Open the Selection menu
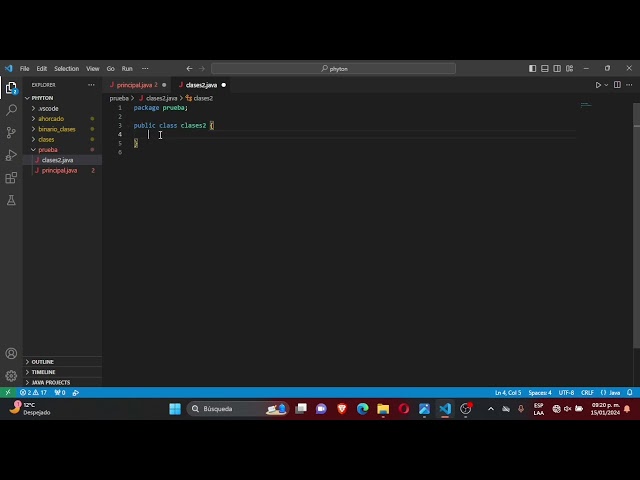The height and width of the screenshot is (480, 640). 67,69
